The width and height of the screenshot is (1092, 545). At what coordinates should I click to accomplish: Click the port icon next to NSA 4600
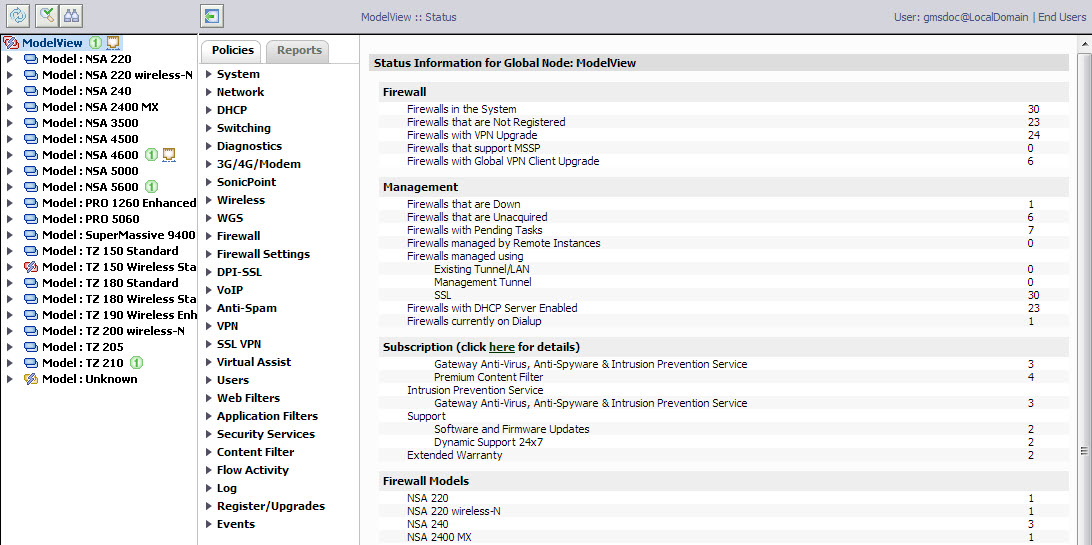[168, 155]
